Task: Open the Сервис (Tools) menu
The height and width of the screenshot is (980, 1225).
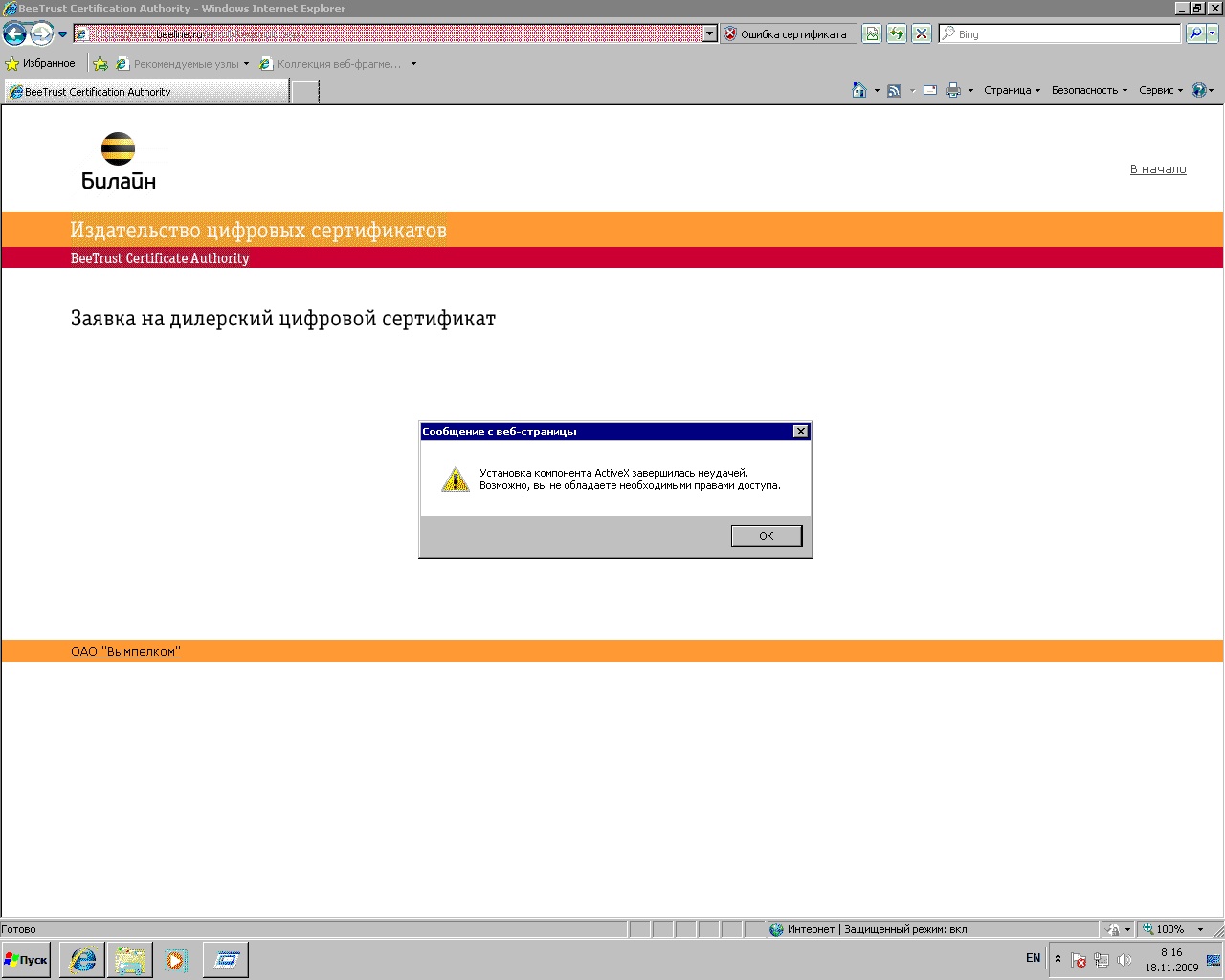Action: (1161, 90)
